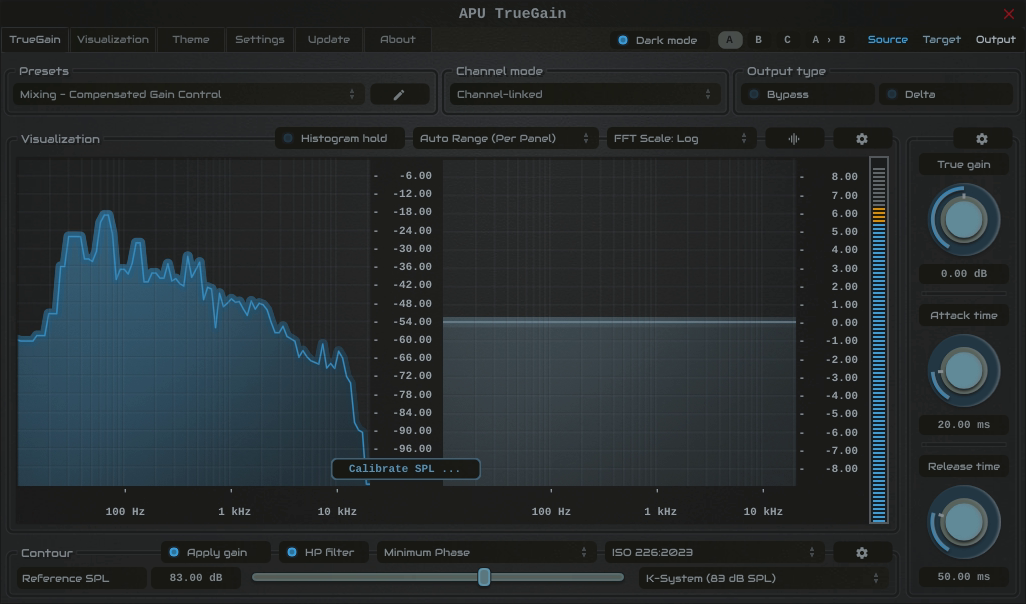This screenshot has width=1026, height=604.
Task: Switch to the Visualization tab
Action: coord(113,40)
